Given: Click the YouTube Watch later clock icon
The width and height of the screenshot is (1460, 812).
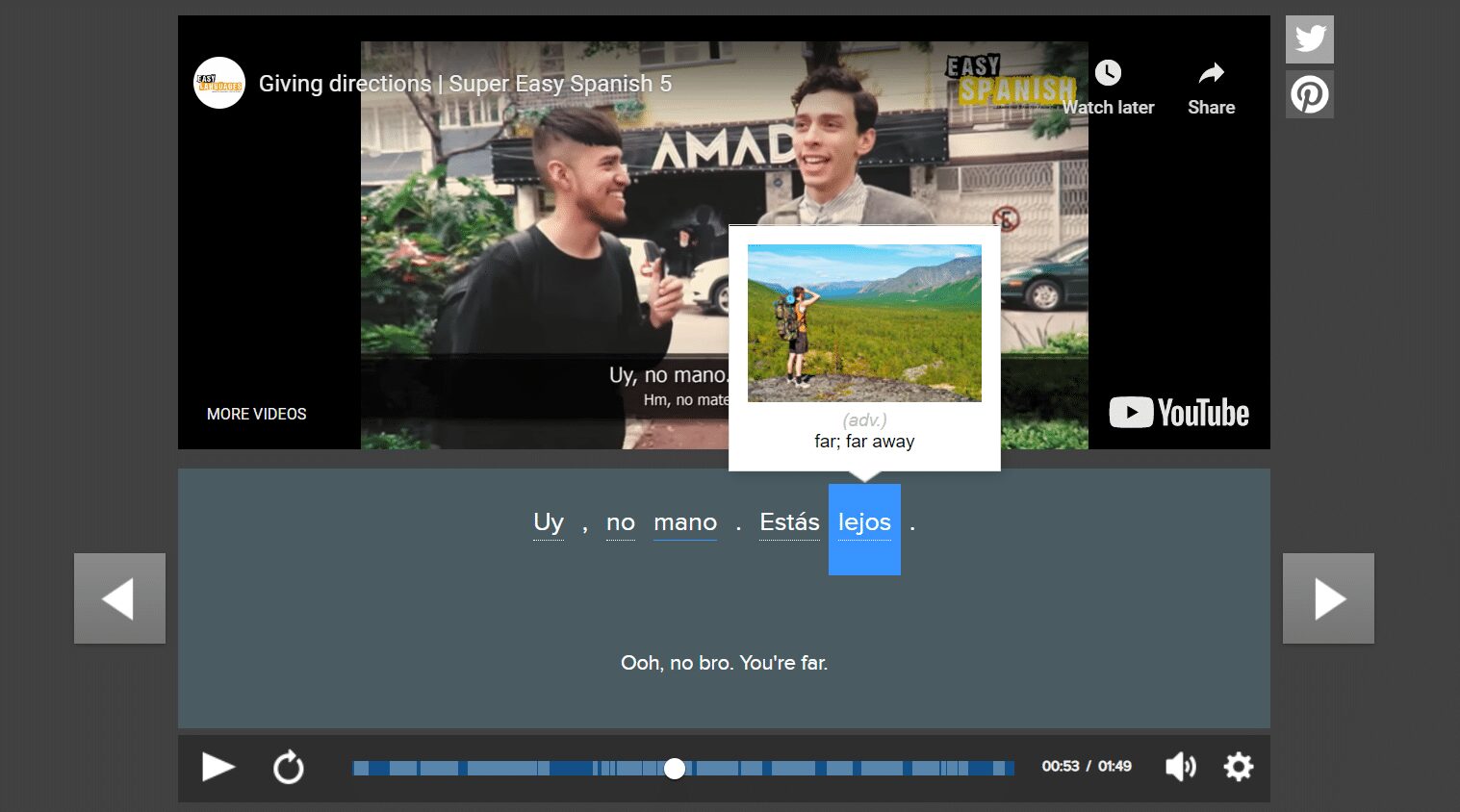Looking at the screenshot, I should pyautogui.click(x=1108, y=73).
